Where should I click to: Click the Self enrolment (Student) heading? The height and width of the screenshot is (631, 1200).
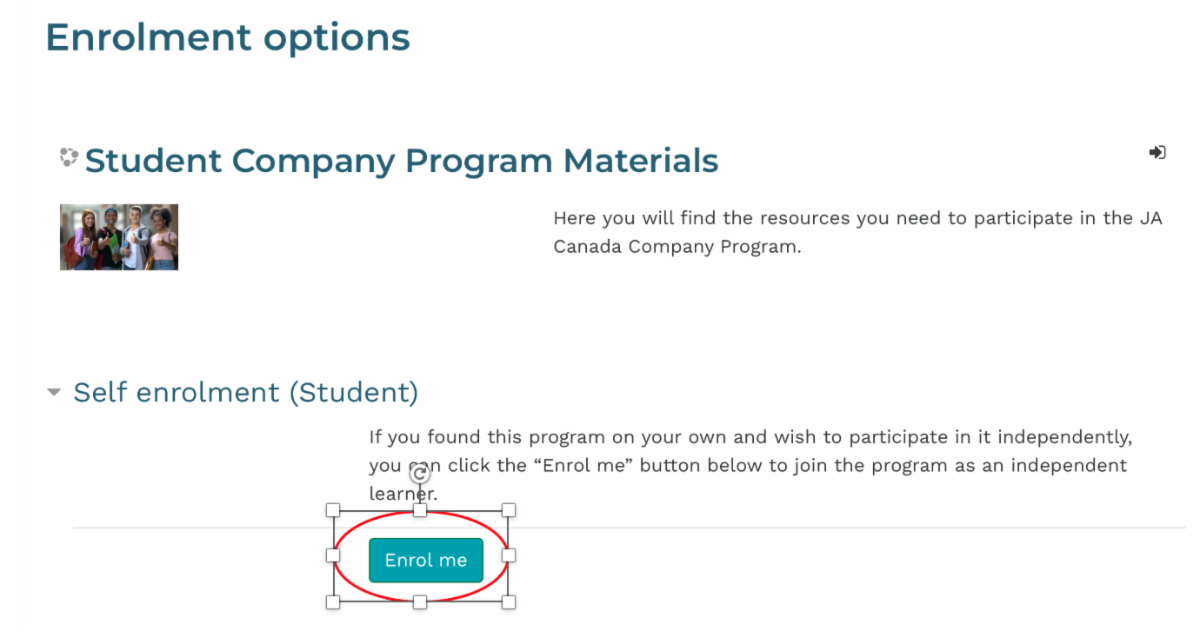(x=246, y=392)
